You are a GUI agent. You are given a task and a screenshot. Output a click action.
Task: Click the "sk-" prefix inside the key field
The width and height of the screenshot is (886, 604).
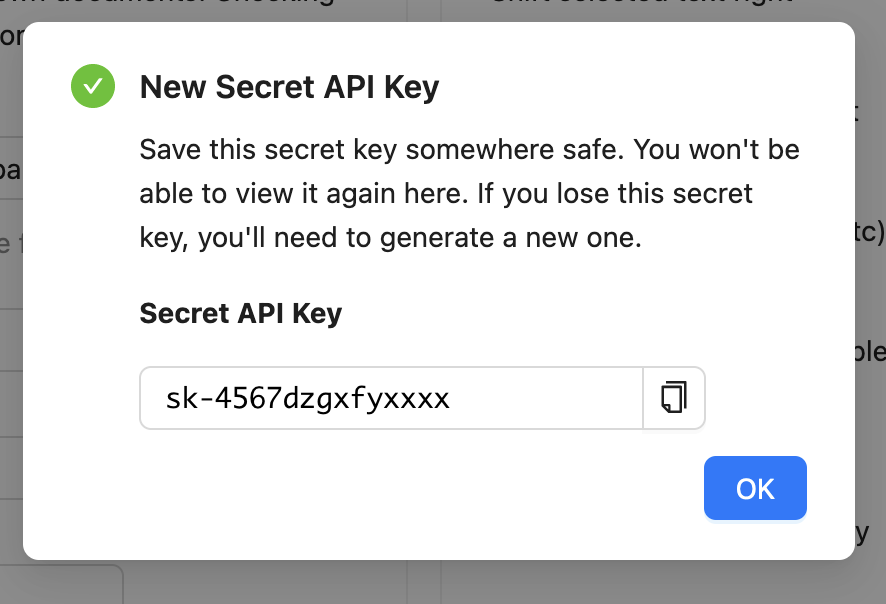tap(183, 399)
